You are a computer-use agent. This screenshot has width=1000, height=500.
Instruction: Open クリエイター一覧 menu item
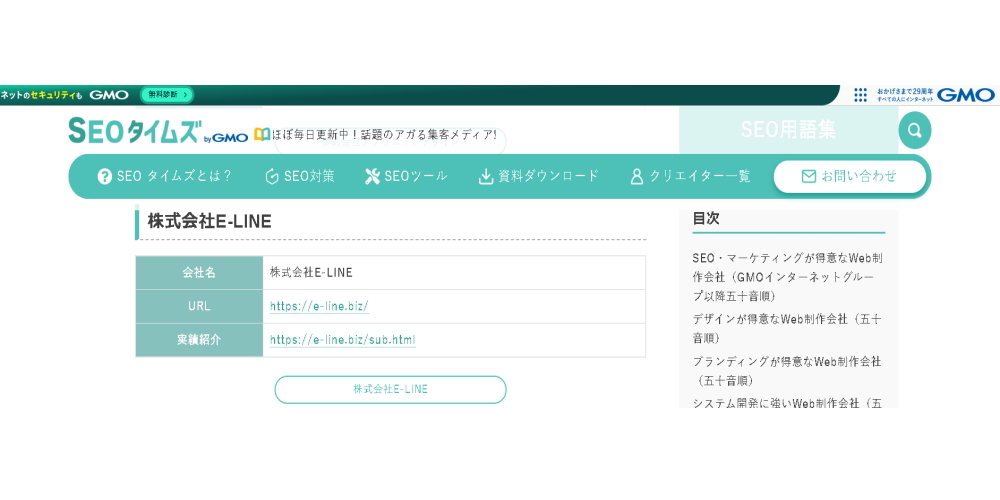click(690, 177)
